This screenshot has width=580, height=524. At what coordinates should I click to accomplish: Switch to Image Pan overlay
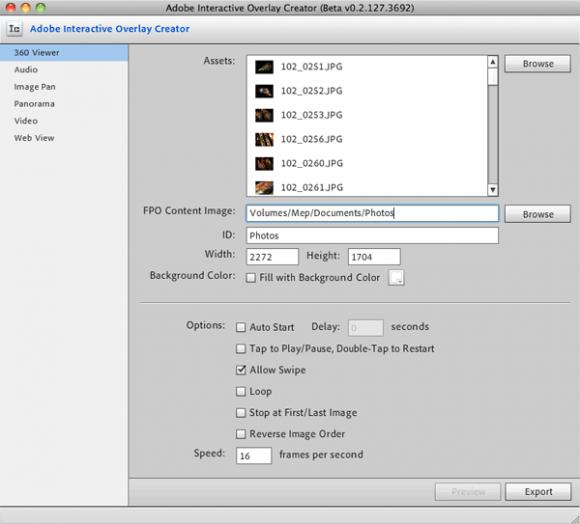tap(64, 87)
